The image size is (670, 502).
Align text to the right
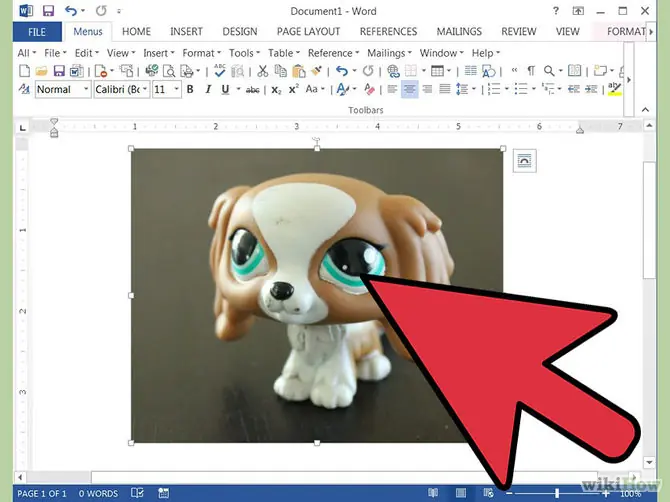pyautogui.click(x=427, y=89)
